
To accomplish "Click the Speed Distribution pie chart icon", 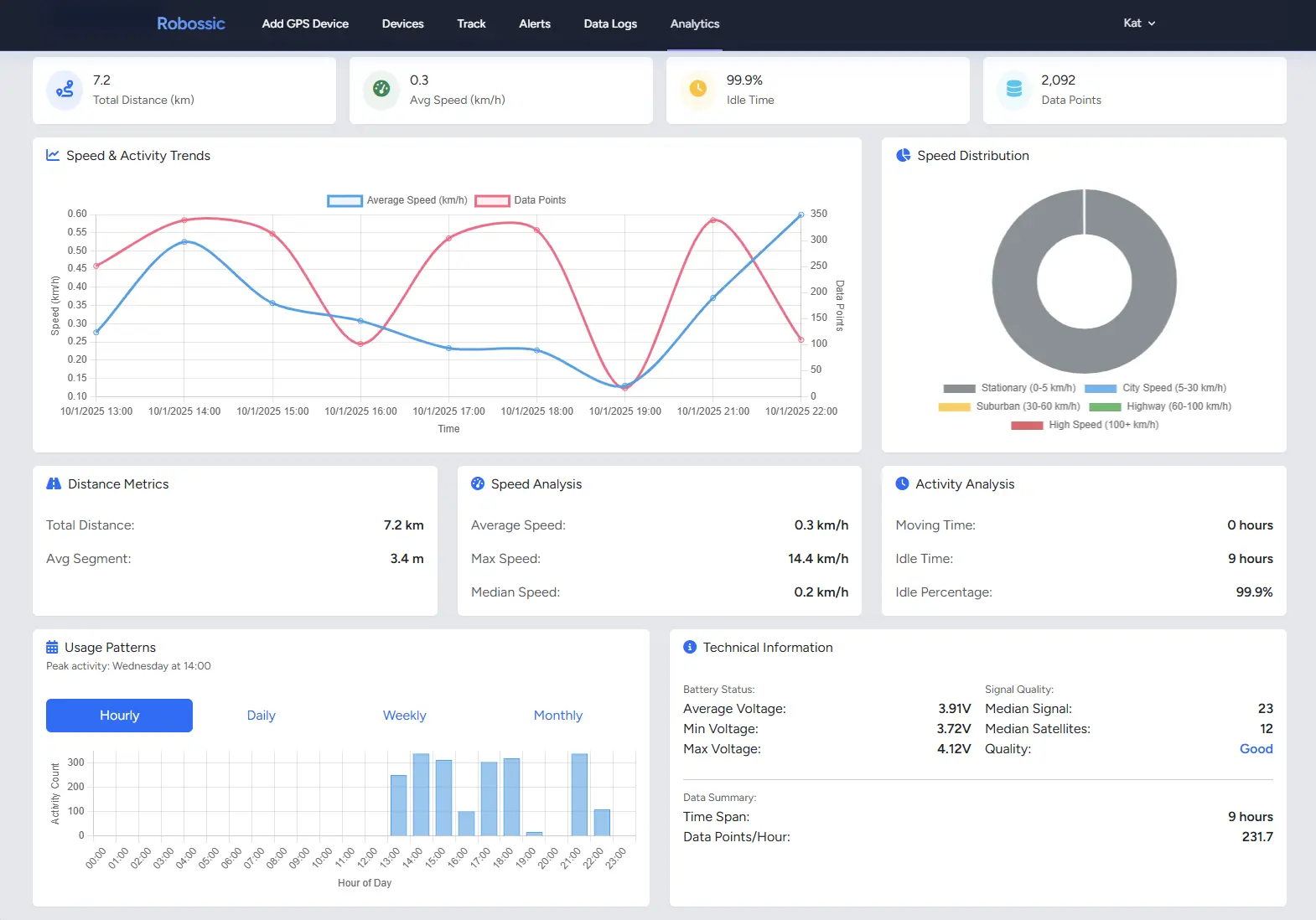I will (x=903, y=156).
